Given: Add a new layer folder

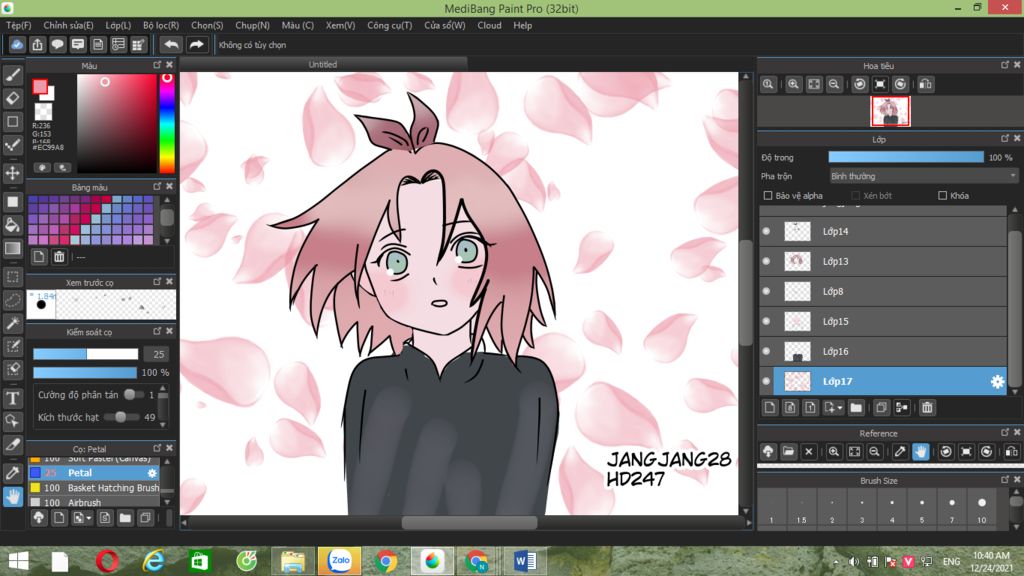Looking at the screenshot, I should click(x=856, y=408).
